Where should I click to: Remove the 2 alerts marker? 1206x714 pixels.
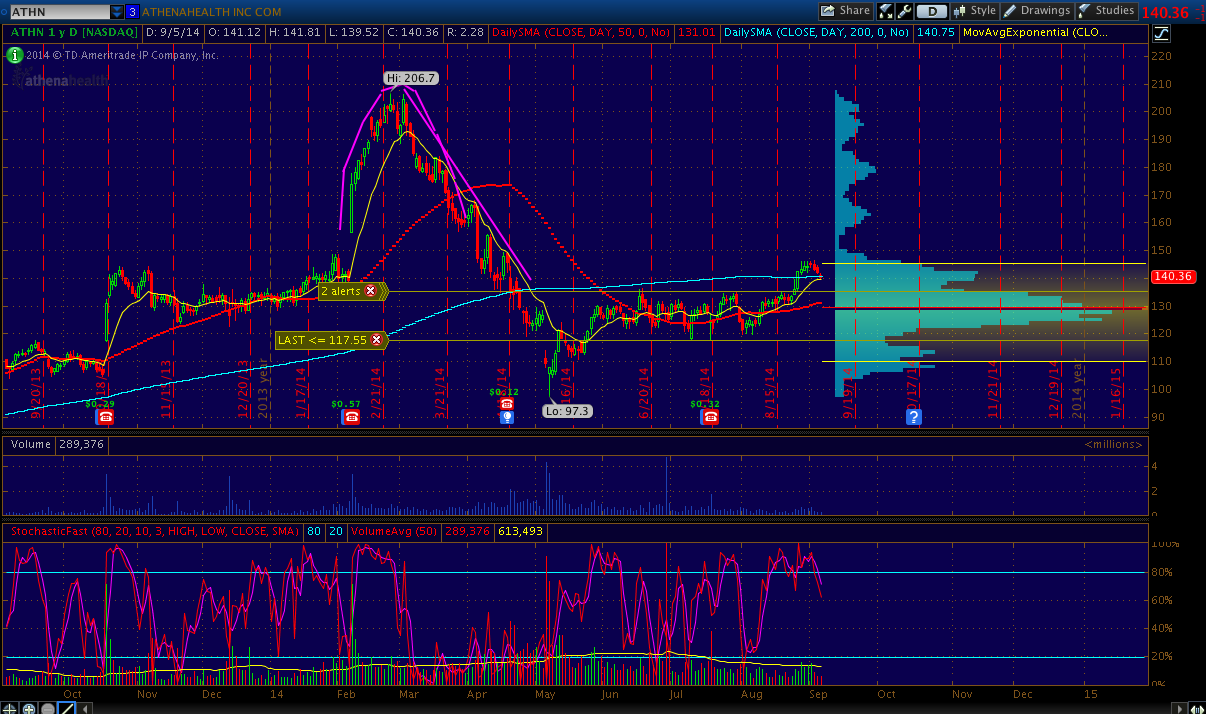click(371, 291)
